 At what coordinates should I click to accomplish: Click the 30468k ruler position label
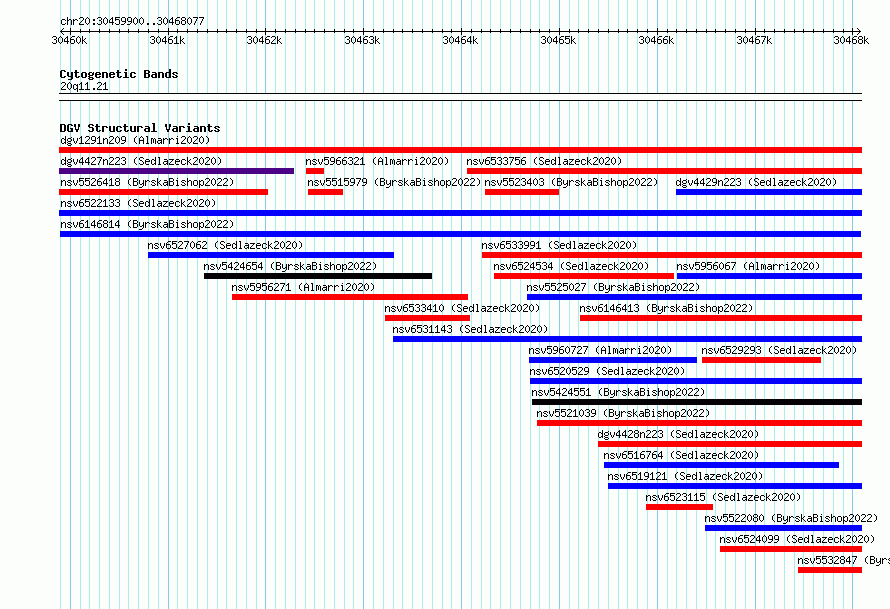click(x=851, y=40)
